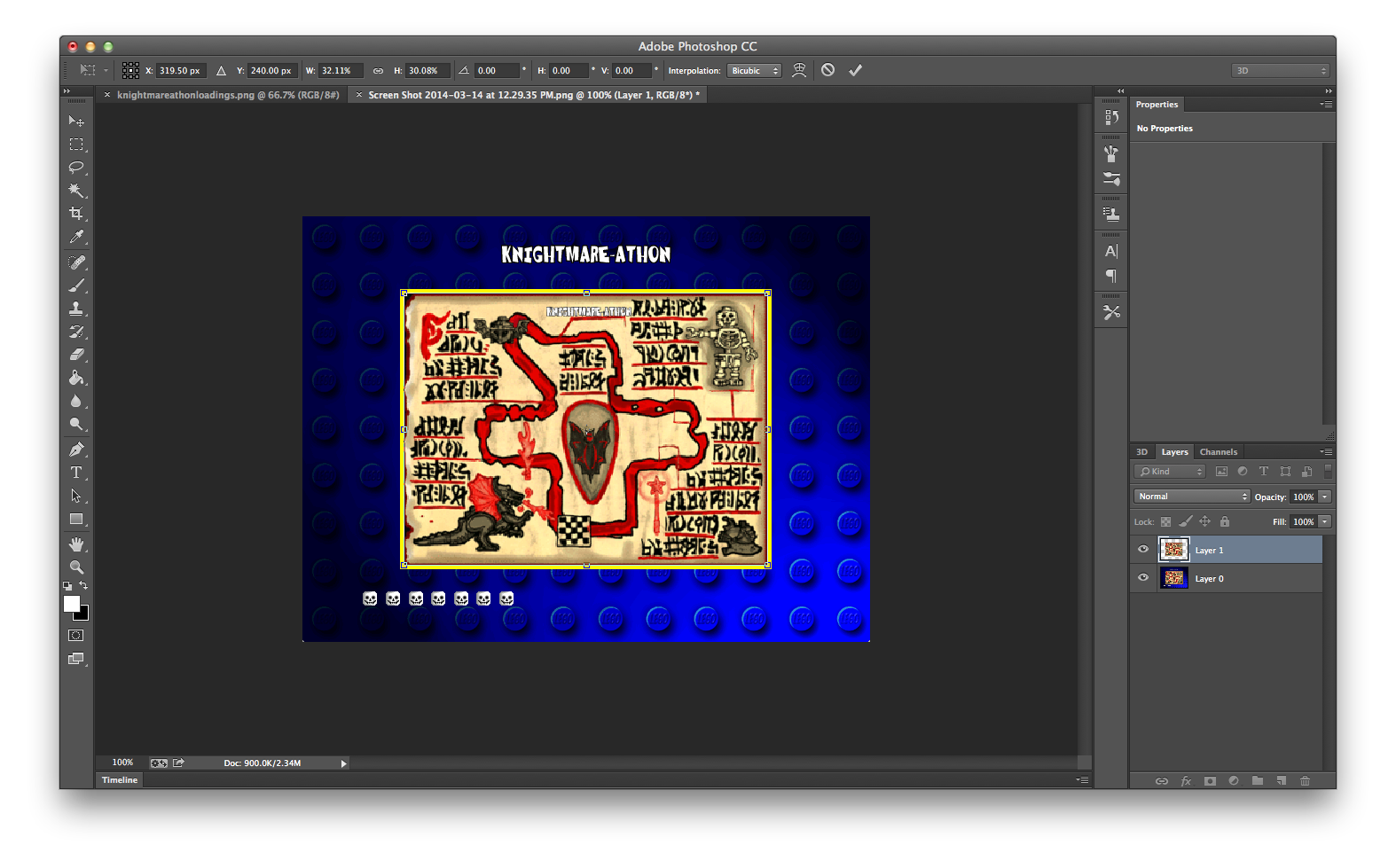The height and width of the screenshot is (868, 1396).
Task: Select the Lasso tool
Action: click(x=76, y=168)
